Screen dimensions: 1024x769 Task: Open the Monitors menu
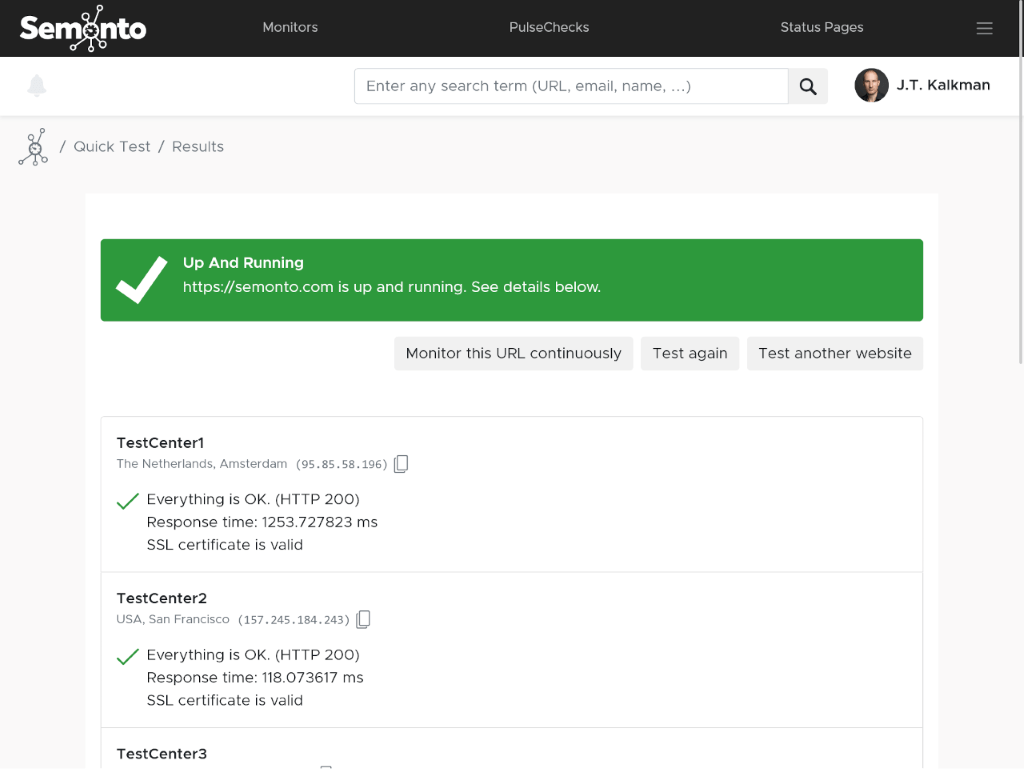[290, 27]
